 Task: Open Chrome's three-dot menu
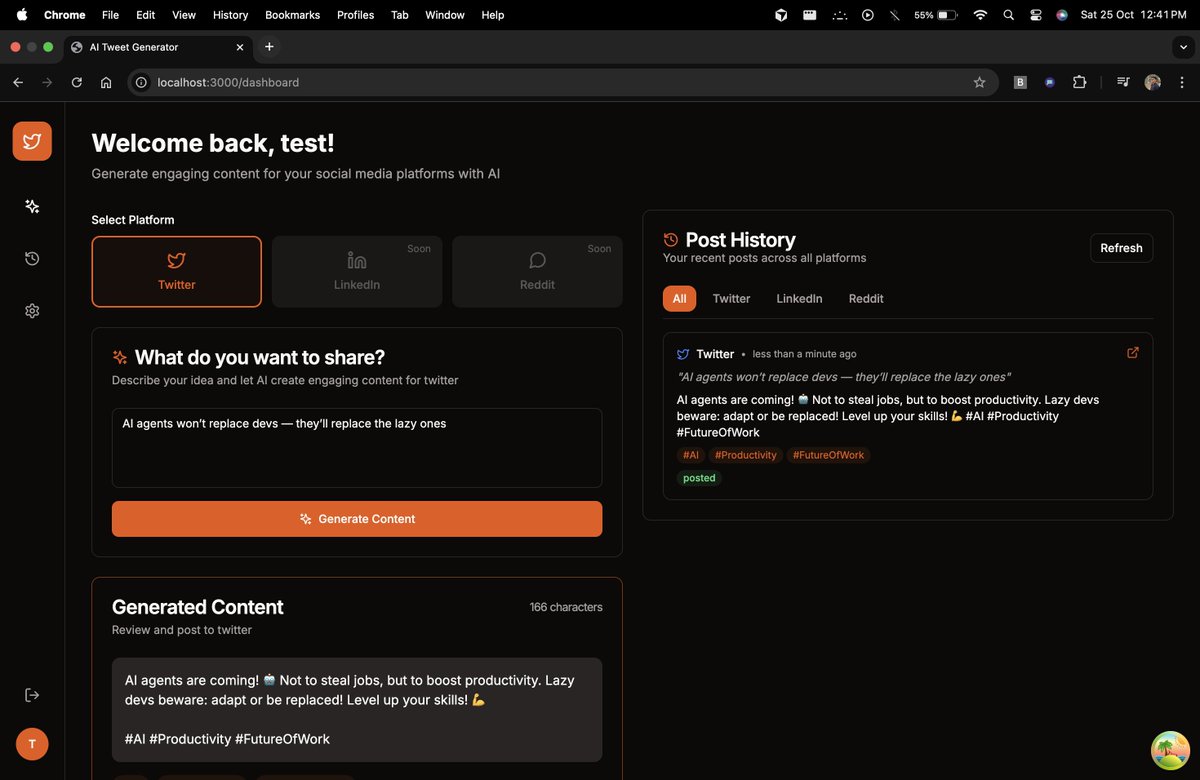(x=1182, y=82)
